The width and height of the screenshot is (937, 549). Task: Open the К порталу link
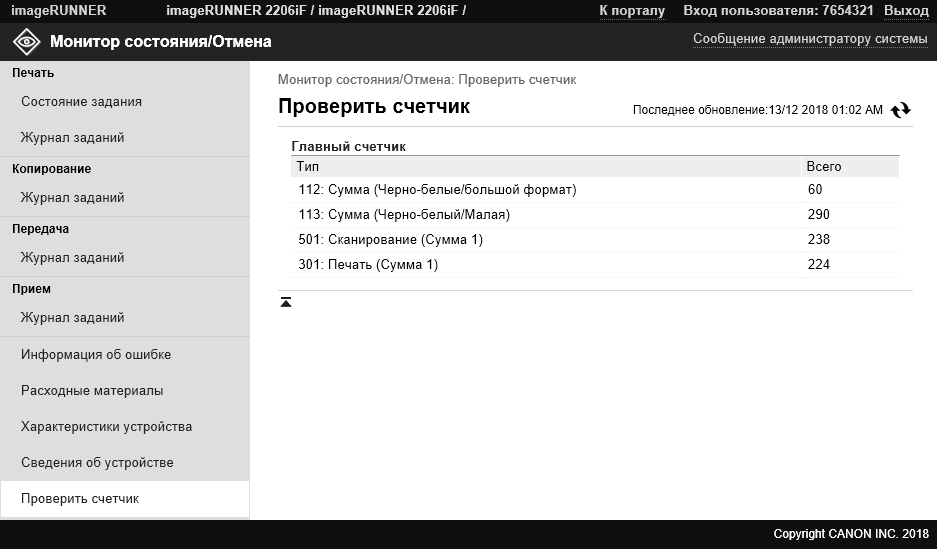[x=632, y=11]
